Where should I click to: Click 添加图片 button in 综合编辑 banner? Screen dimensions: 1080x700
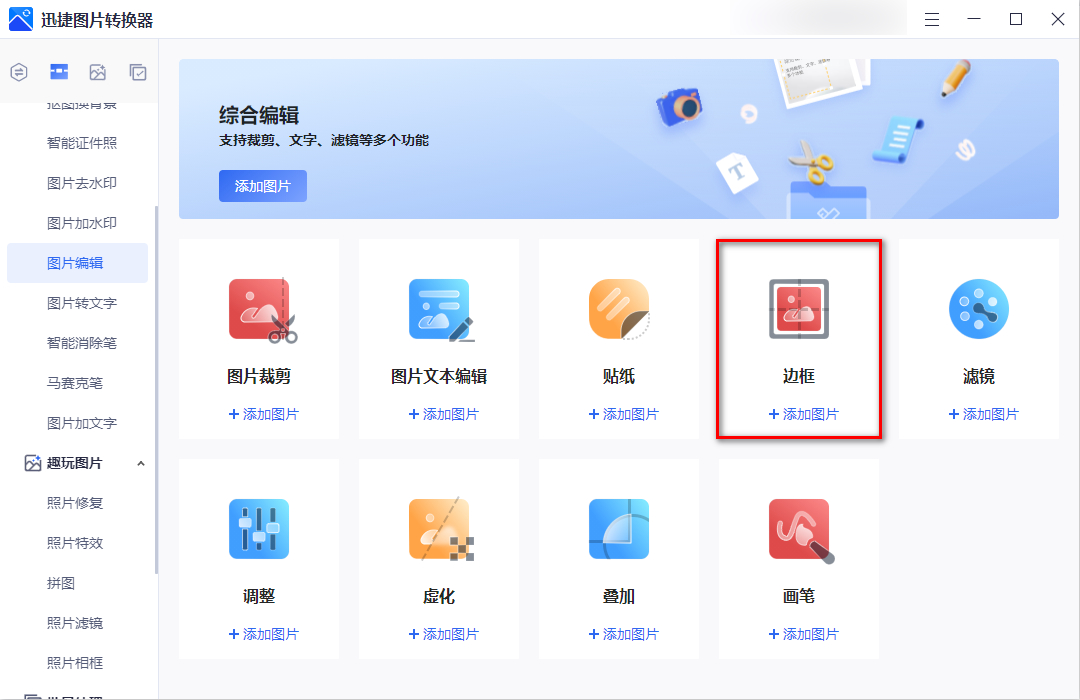click(263, 186)
